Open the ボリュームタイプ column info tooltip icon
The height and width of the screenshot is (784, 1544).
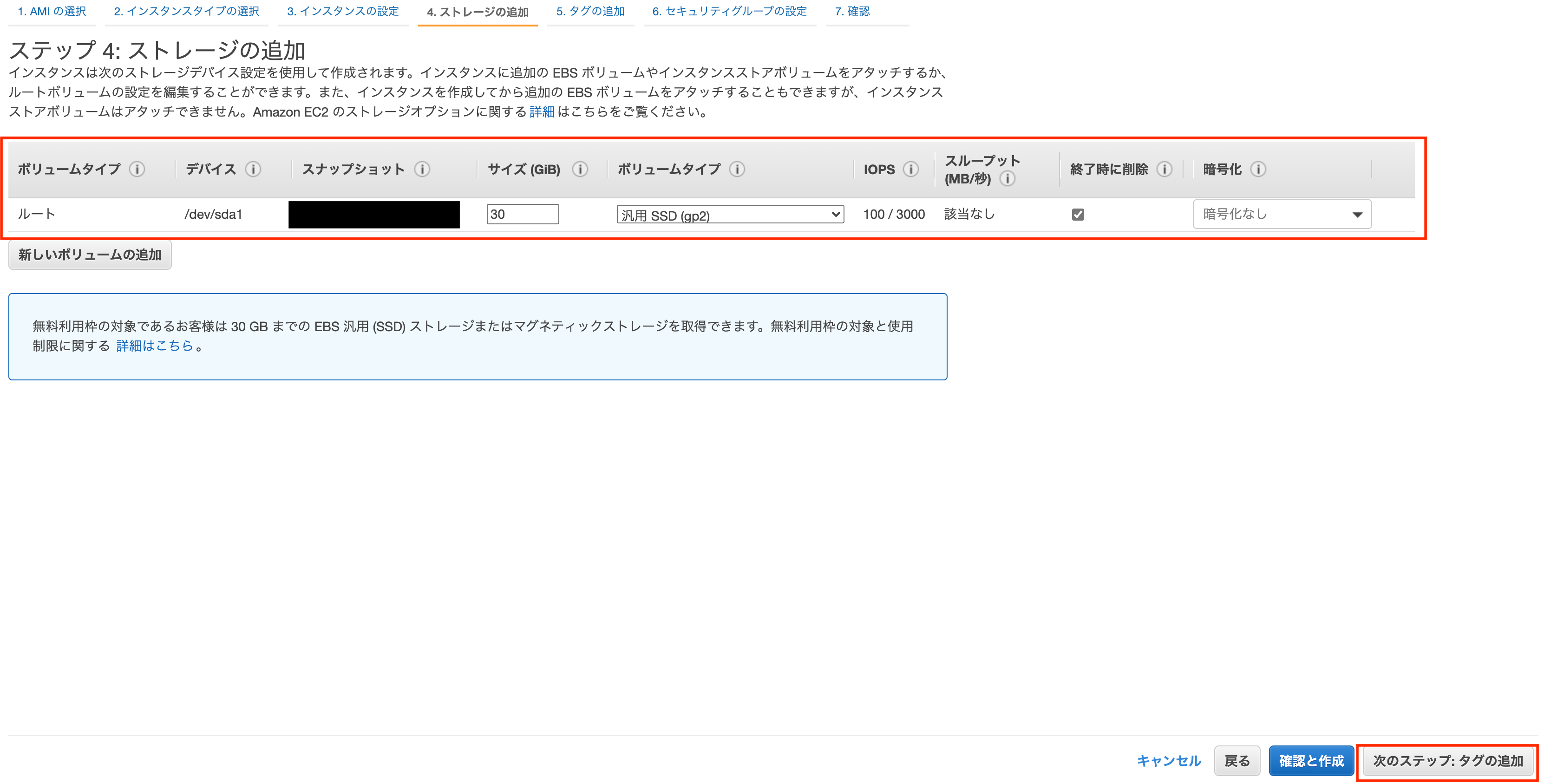(x=138, y=169)
